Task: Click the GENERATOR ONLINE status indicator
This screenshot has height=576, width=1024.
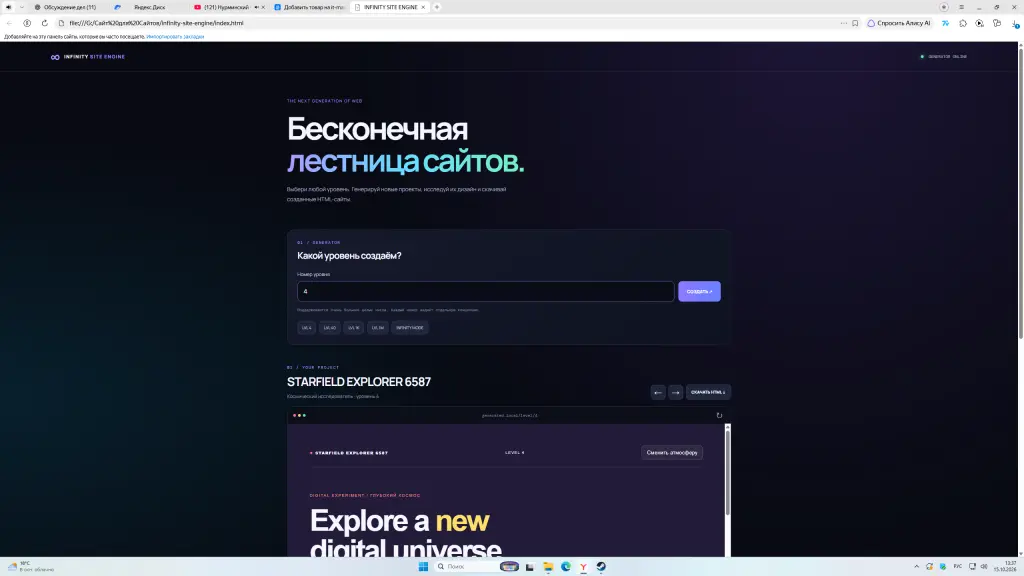Action: pos(944,57)
